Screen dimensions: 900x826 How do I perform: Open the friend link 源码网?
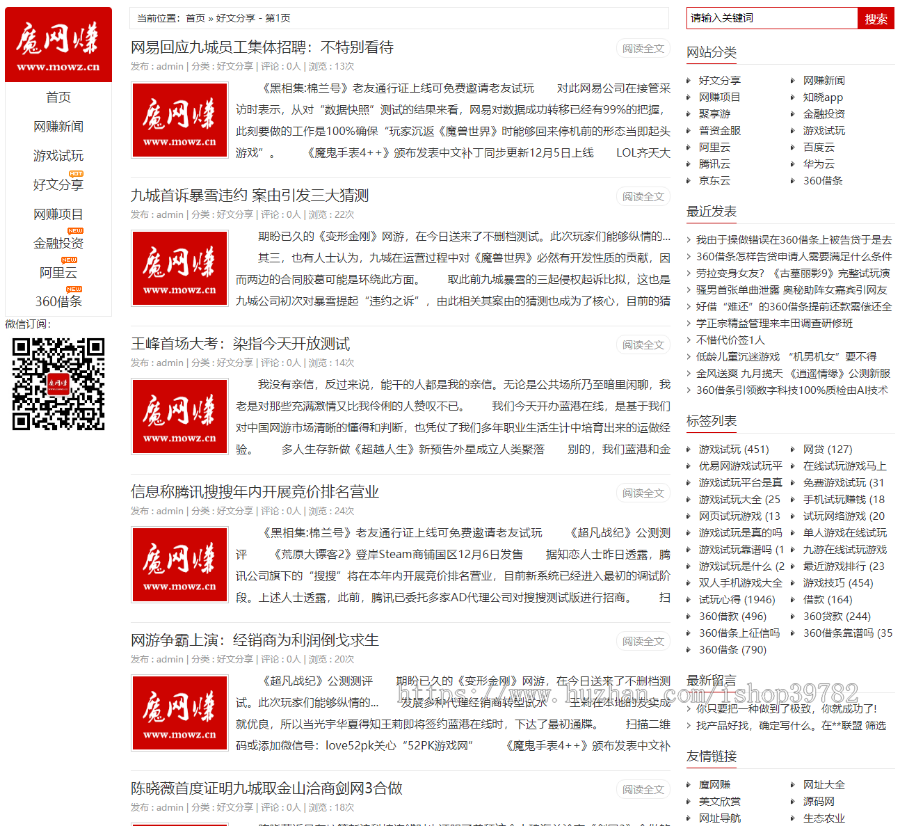818,801
